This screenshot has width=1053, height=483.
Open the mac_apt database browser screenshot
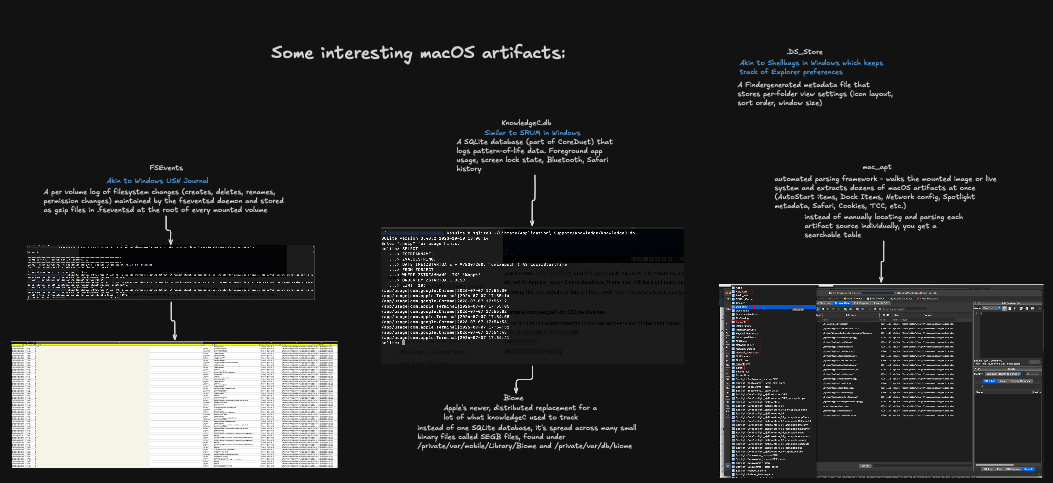881,381
